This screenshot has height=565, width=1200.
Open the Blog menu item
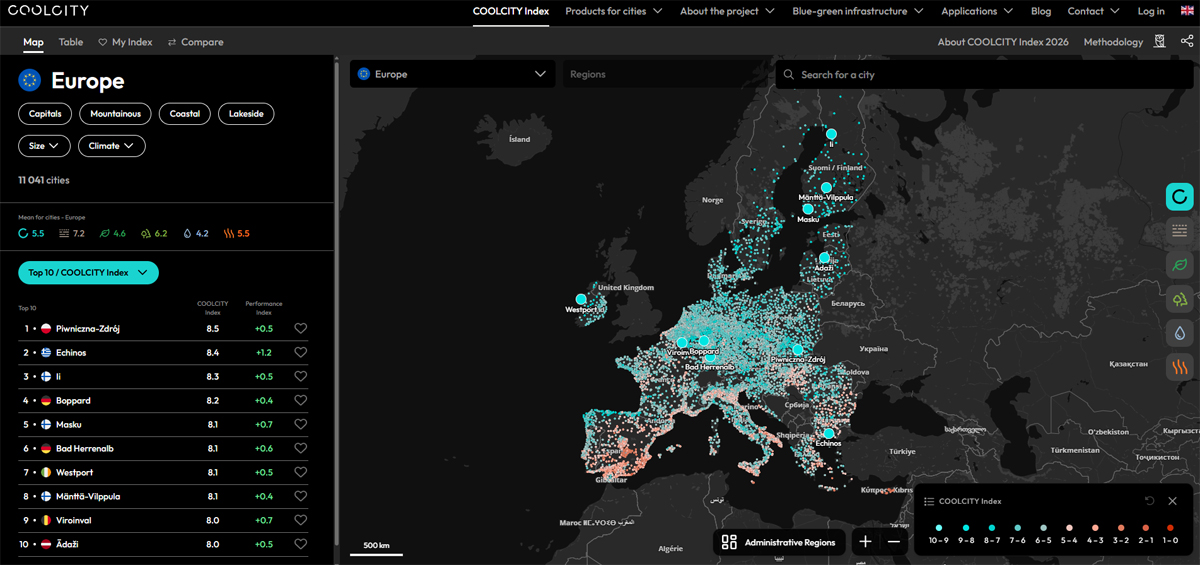click(1040, 11)
